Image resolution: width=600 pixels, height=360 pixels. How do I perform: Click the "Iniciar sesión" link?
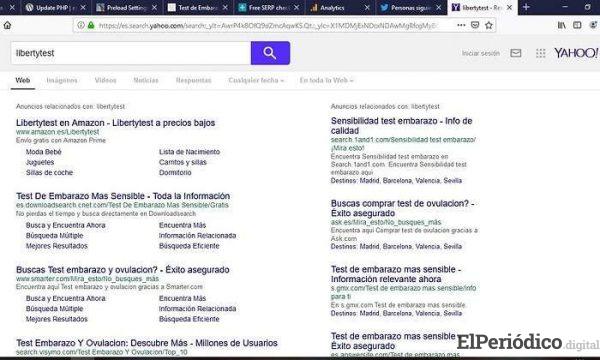481,53
